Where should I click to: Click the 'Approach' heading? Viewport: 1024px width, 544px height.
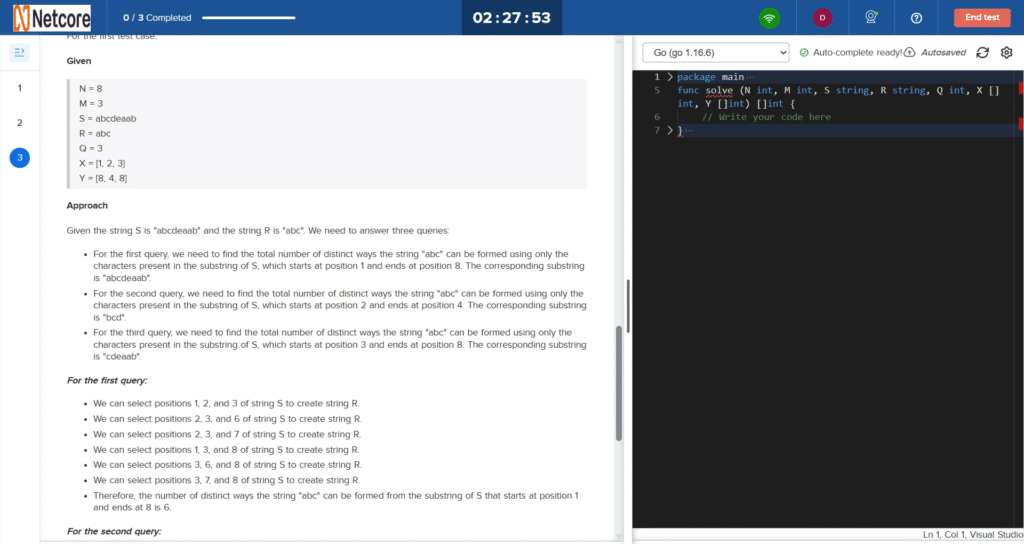click(87, 205)
